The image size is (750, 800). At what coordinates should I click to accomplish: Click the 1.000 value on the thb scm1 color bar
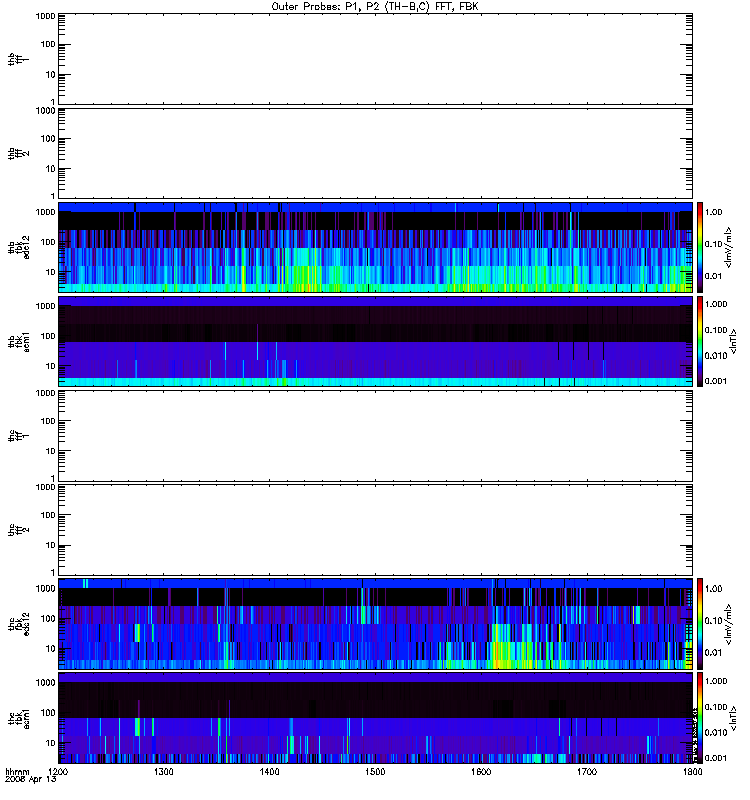click(x=716, y=304)
